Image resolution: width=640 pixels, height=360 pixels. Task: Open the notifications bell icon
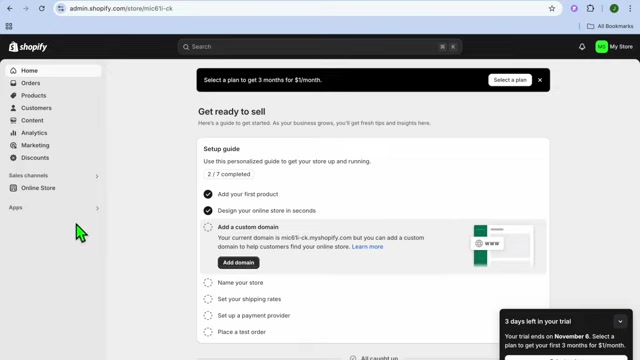pyautogui.click(x=582, y=47)
